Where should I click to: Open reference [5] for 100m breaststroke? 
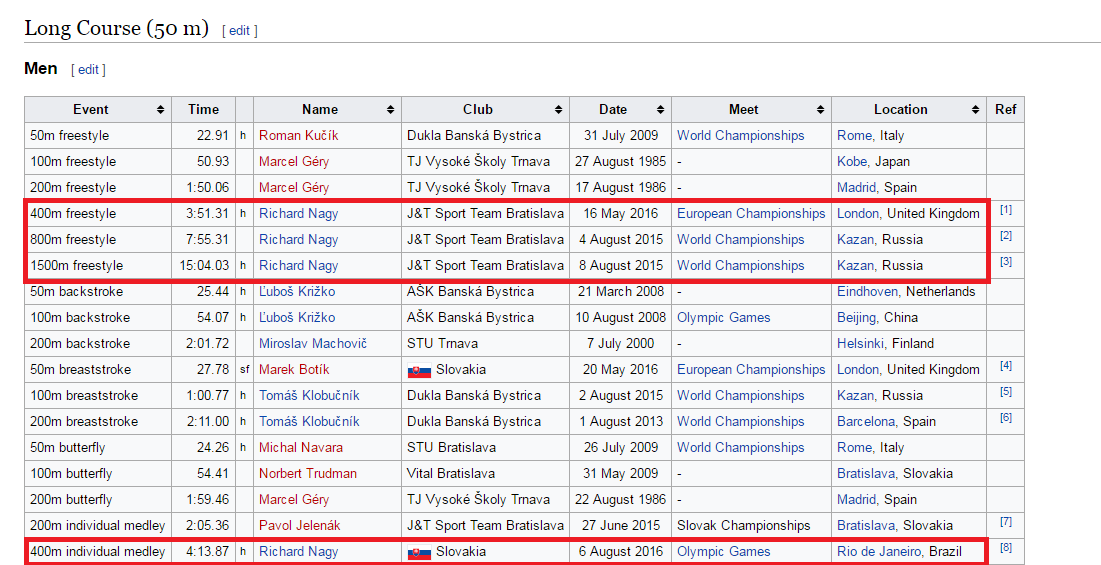click(x=1006, y=392)
